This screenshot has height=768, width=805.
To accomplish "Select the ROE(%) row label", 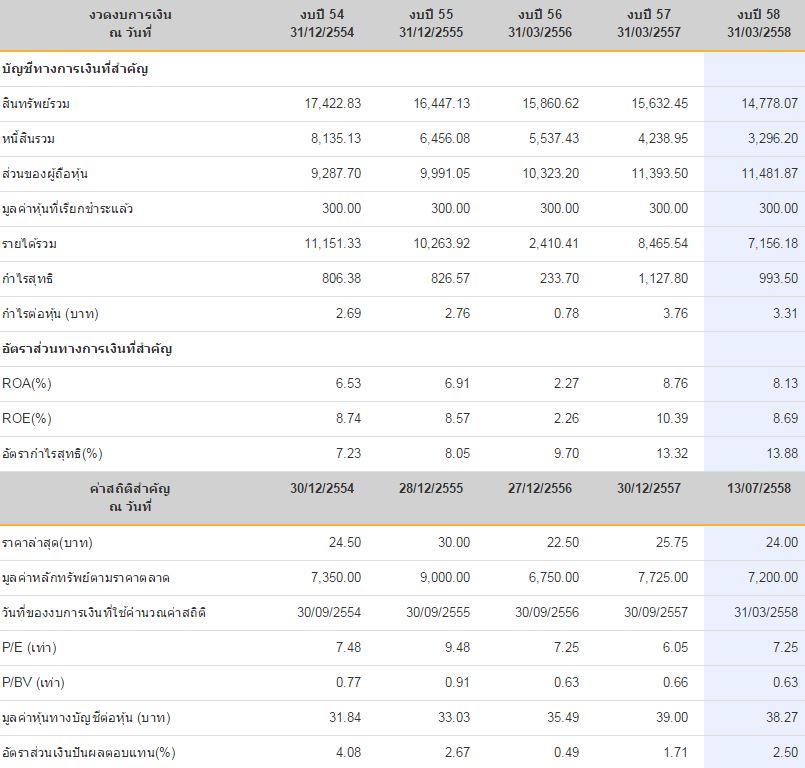I will [27, 418].
